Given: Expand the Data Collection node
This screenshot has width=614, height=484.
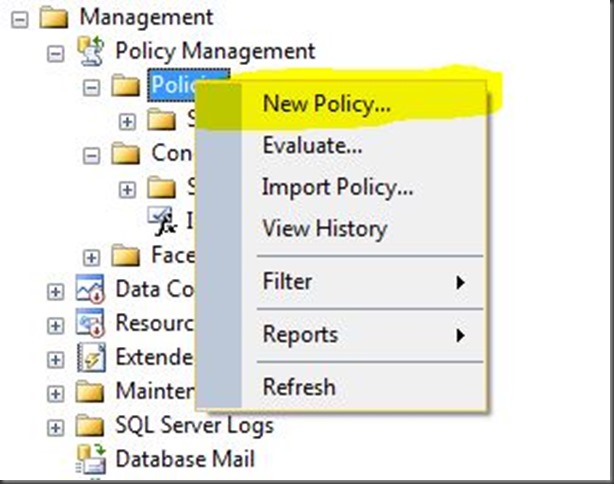Looking at the screenshot, I should [56, 291].
